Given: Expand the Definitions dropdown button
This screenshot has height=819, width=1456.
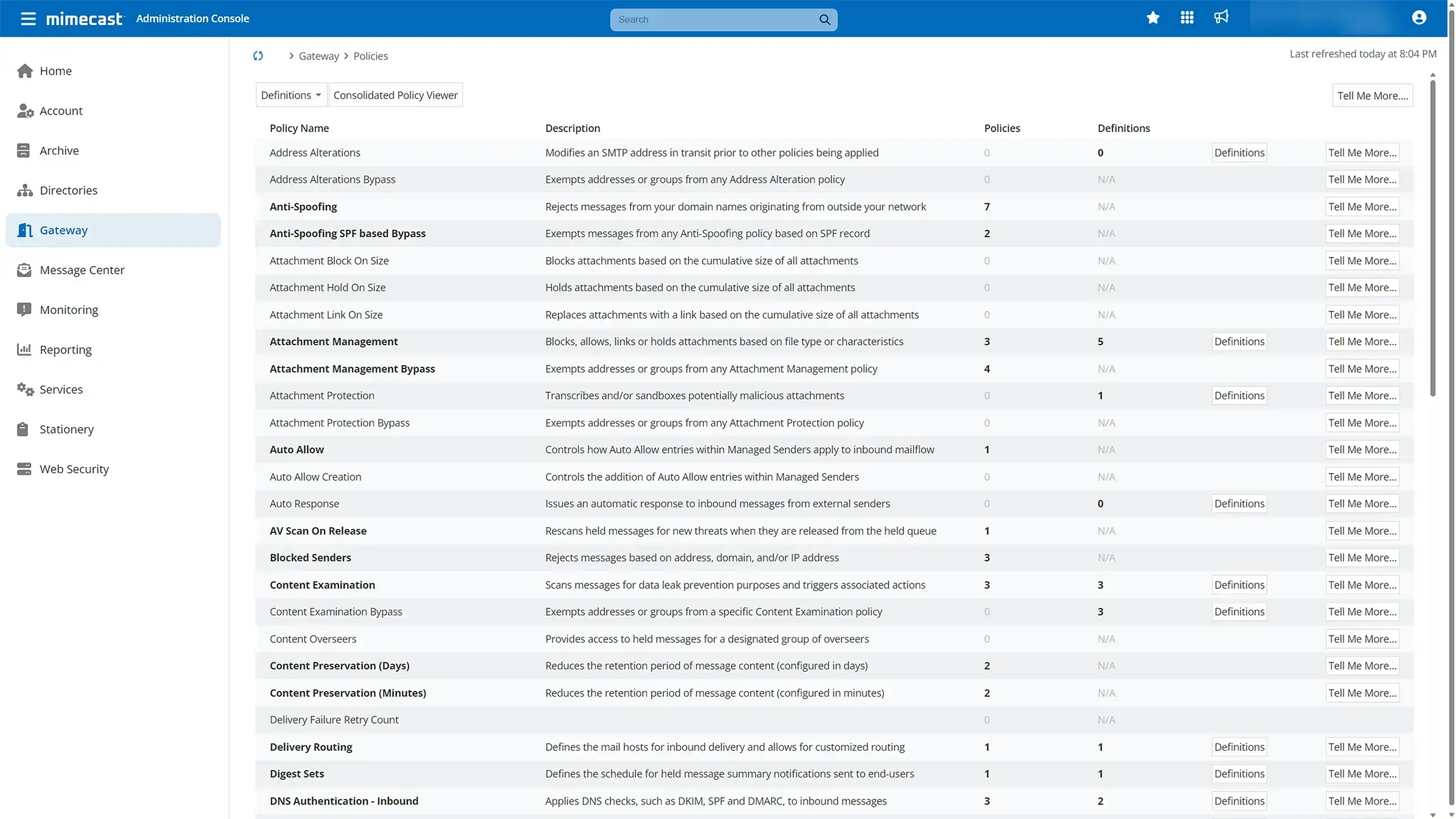Looking at the screenshot, I should 291,95.
